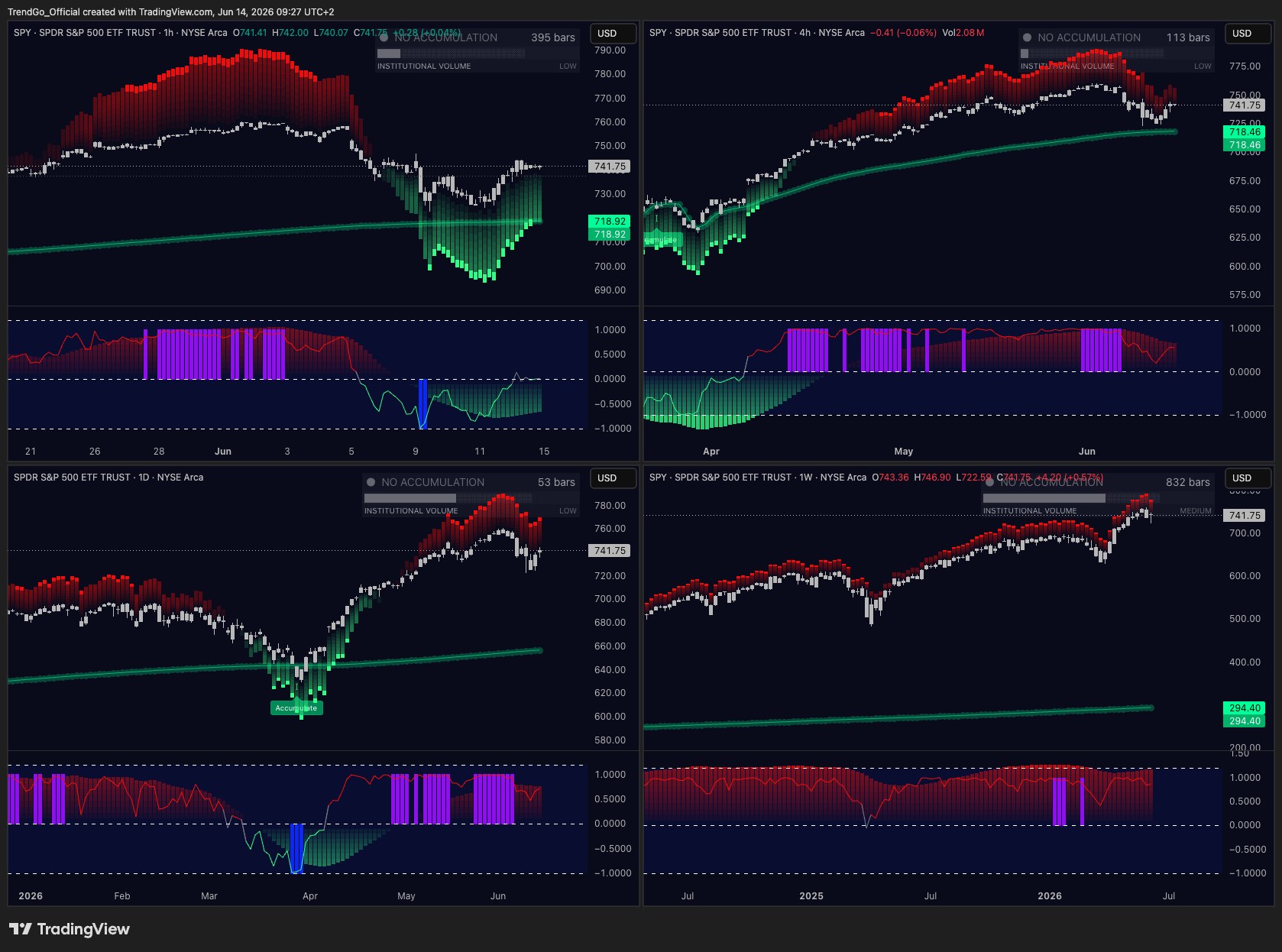Open USD currency selector on 4h chart
Viewport: 1282px width, 952px height.
(1248, 34)
